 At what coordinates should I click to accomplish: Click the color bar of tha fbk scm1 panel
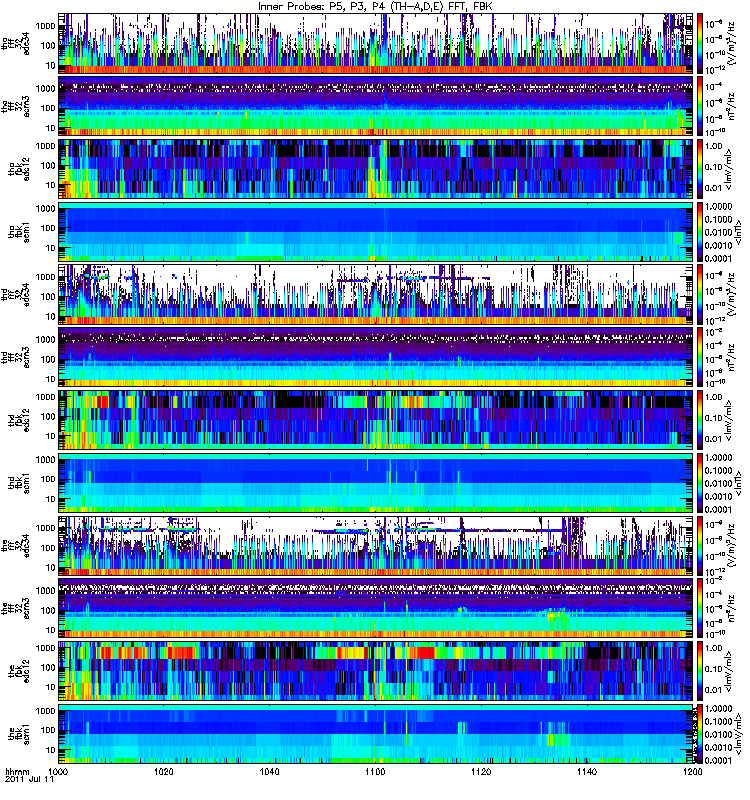[700, 232]
